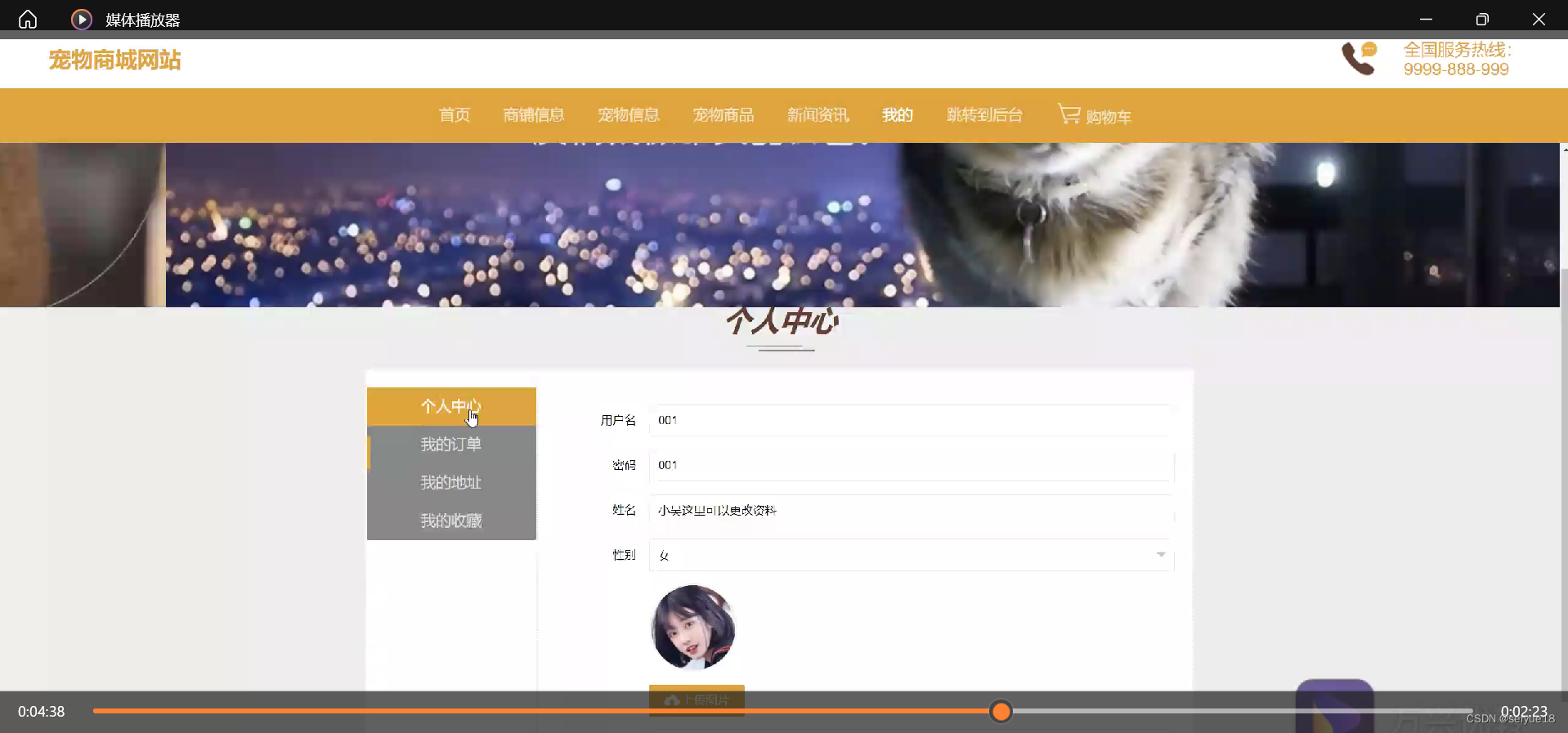Viewport: 1568px width, 733px height.
Task: Click the media player play logo icon
Action: pos(82,19)
